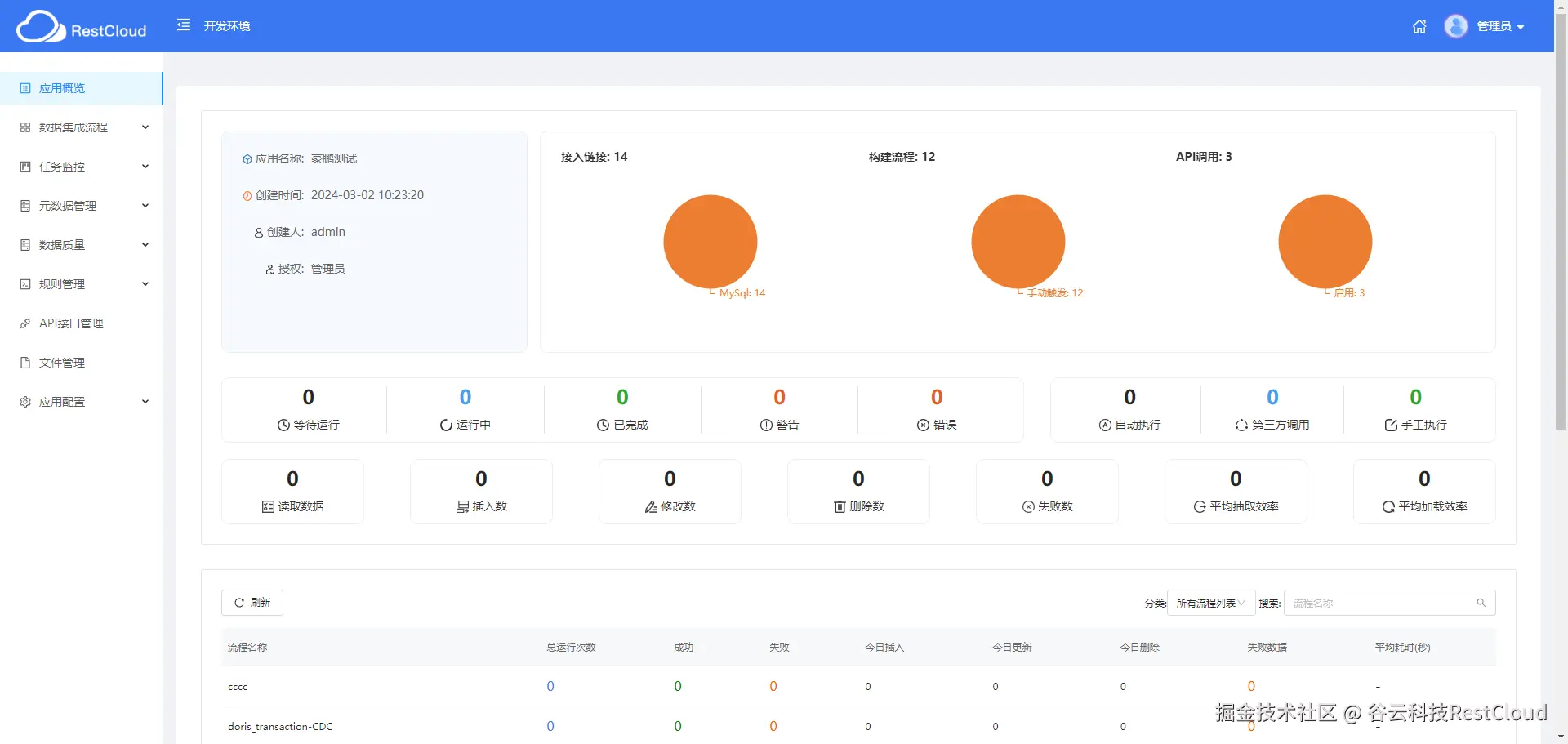The image size is (1568, 744).
Task: Click the 警告 exclamation icon
Action: pos(766,425)
